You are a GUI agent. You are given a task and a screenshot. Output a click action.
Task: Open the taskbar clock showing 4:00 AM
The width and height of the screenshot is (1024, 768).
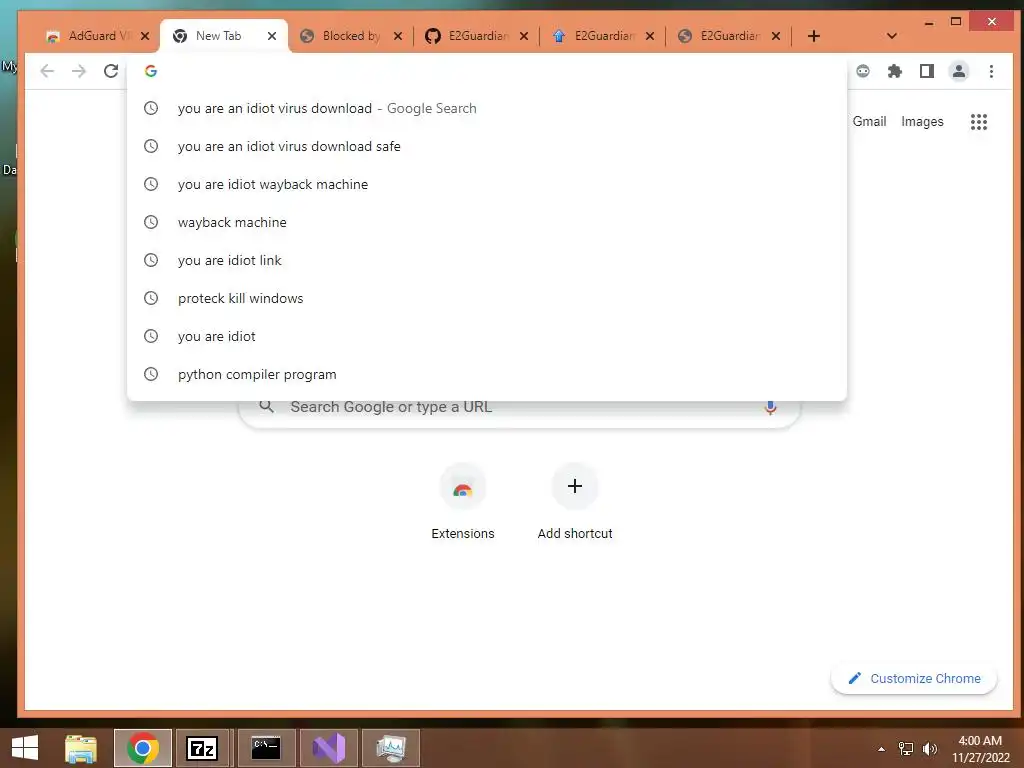[x=980, y=749]
